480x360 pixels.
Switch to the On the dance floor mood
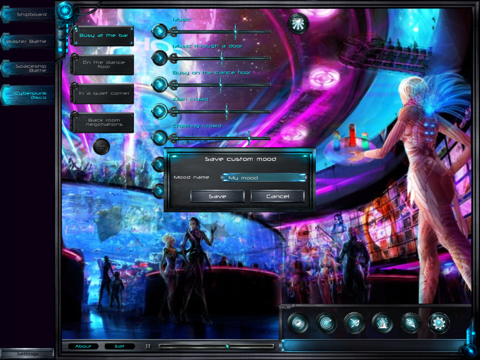[103, 64]
